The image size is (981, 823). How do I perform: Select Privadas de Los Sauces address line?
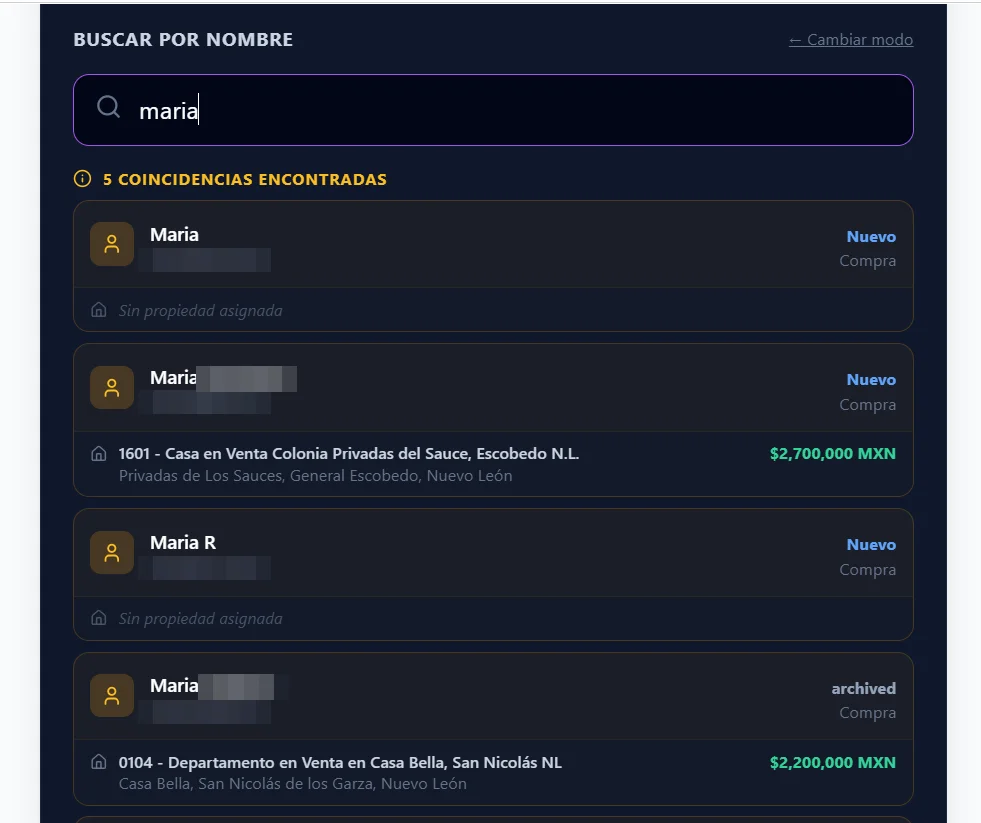(315, 476)
